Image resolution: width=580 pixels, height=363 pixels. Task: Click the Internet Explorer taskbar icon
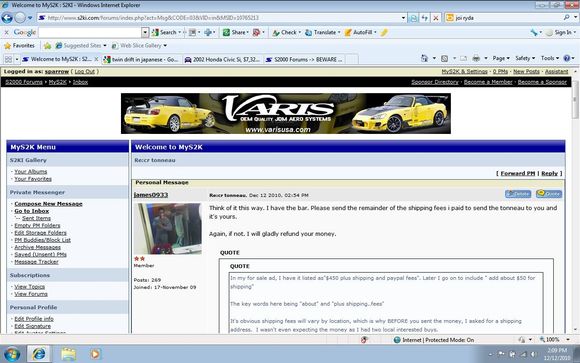pyautogui.click(x=39, y=354)
